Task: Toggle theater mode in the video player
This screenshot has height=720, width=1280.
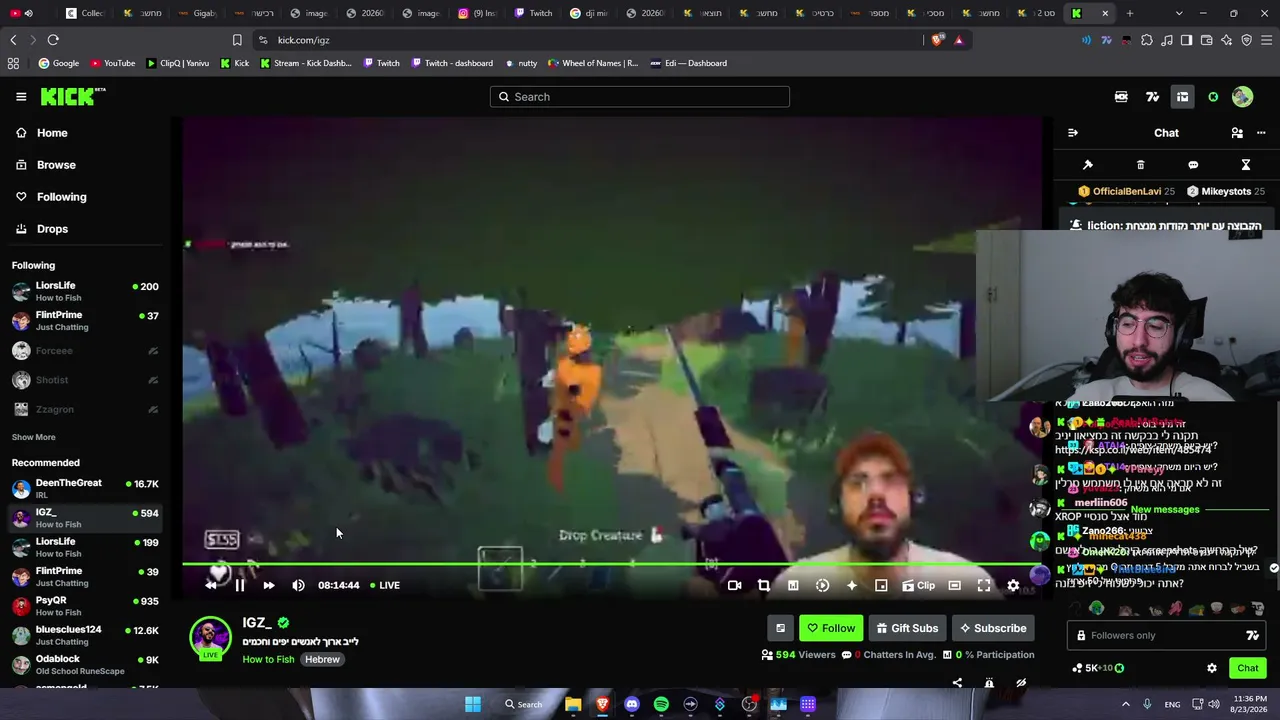Action: [x=955, y=585]
